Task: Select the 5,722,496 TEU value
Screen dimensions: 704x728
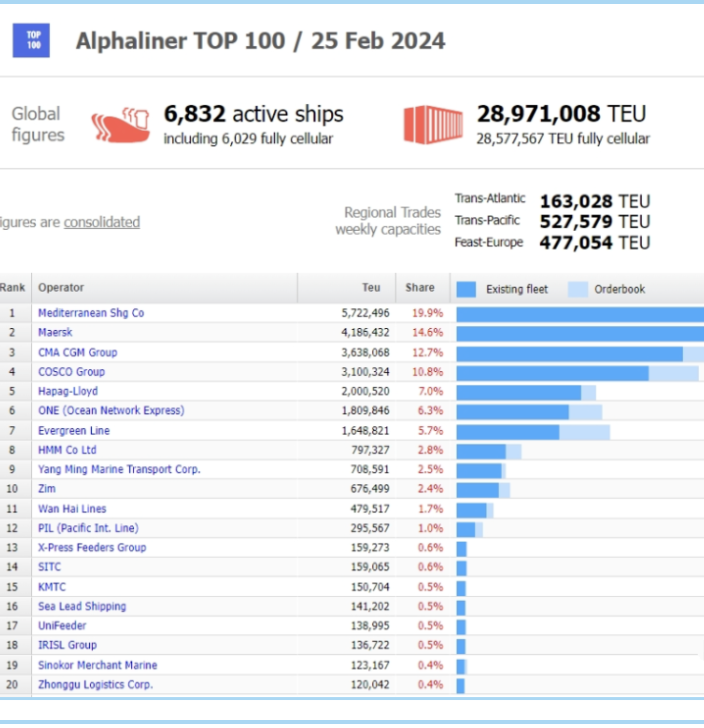Action: (x=365, y=313)
